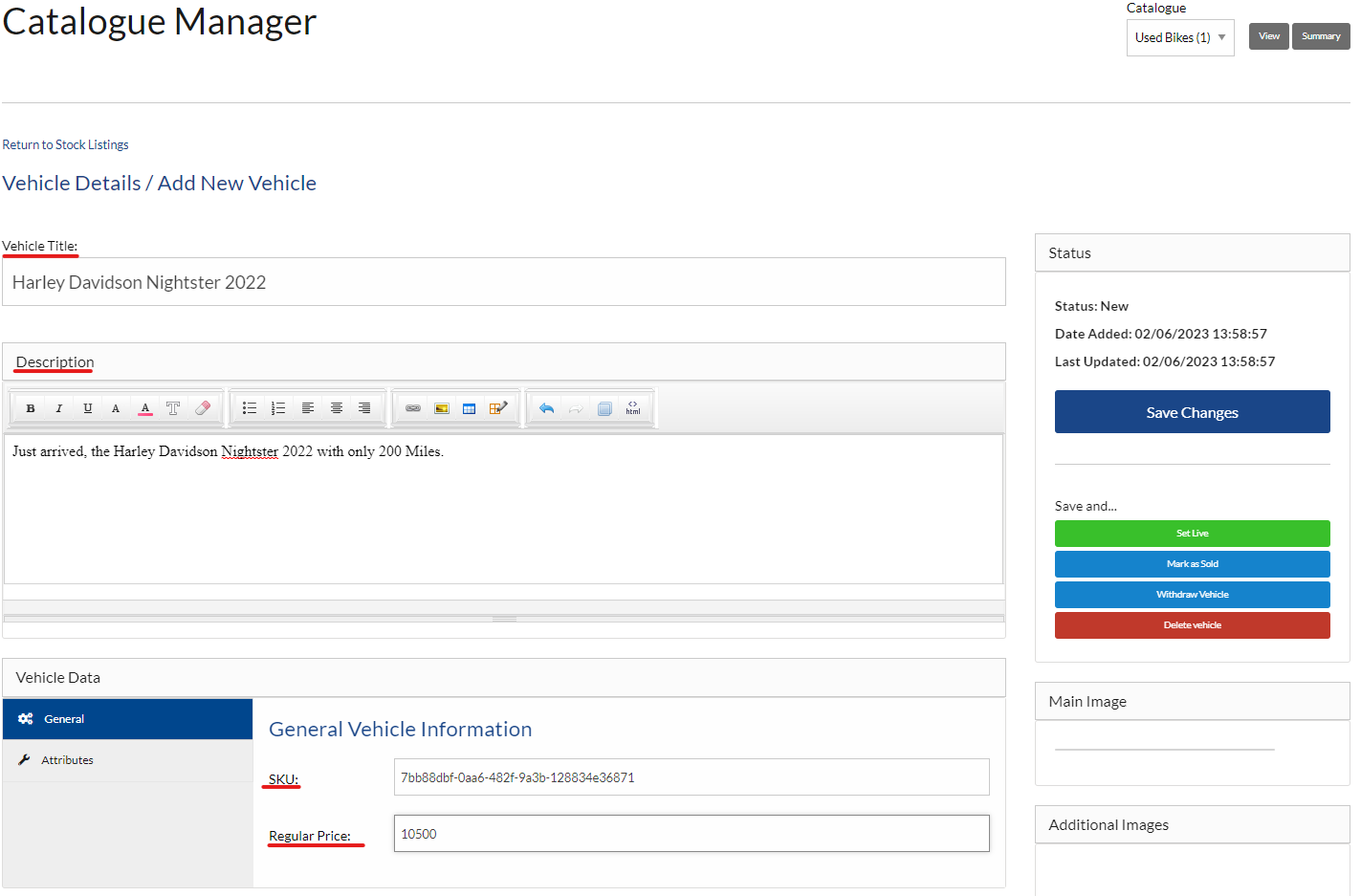The width and height of the screenshot is (1361, 896).
Task: Select the General vehicle data tab
Action: coord(64,719)
